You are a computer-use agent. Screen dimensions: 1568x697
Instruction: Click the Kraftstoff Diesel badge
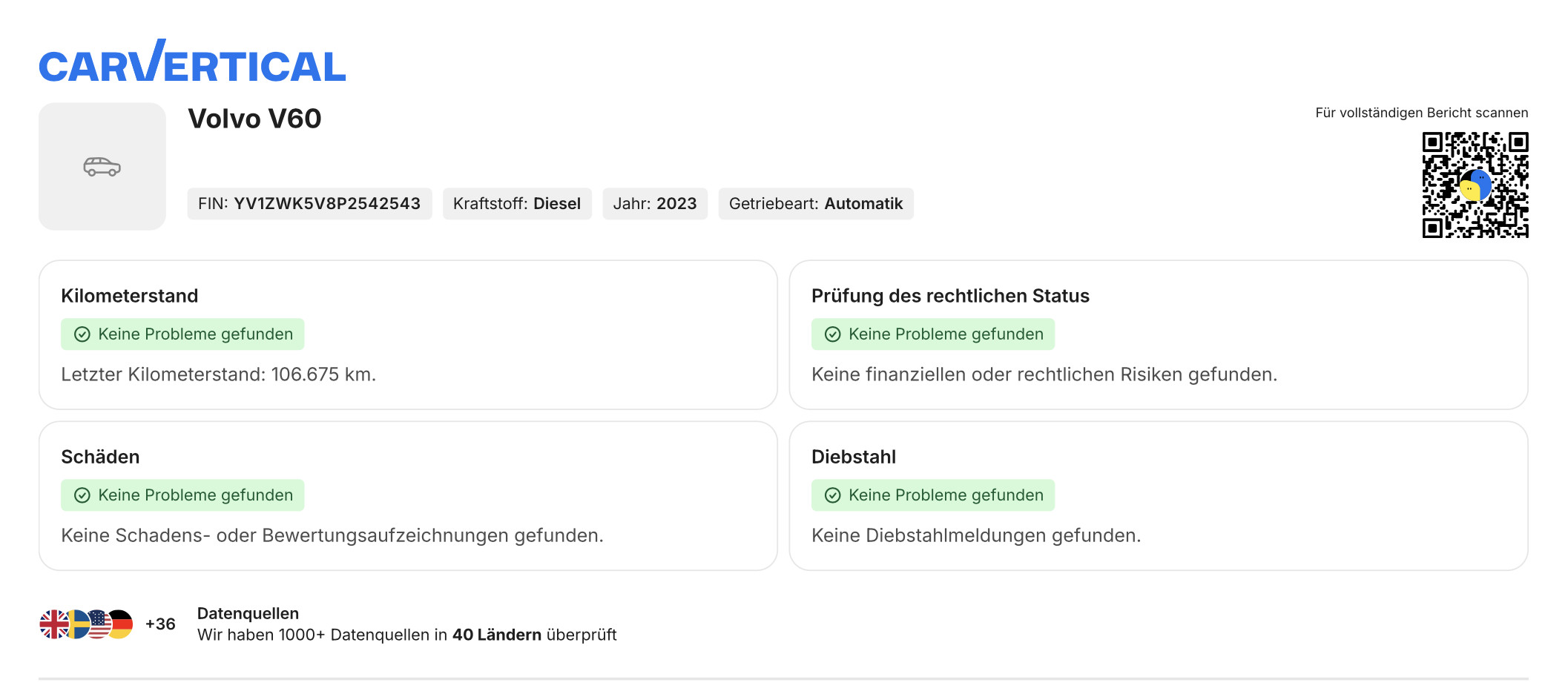[x=517, y=204]
